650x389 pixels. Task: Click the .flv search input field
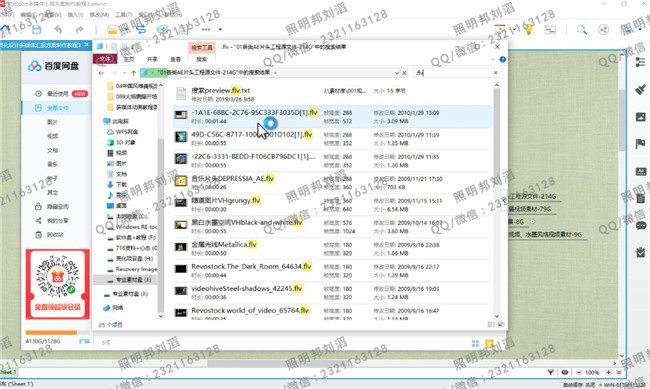point(453,73)
